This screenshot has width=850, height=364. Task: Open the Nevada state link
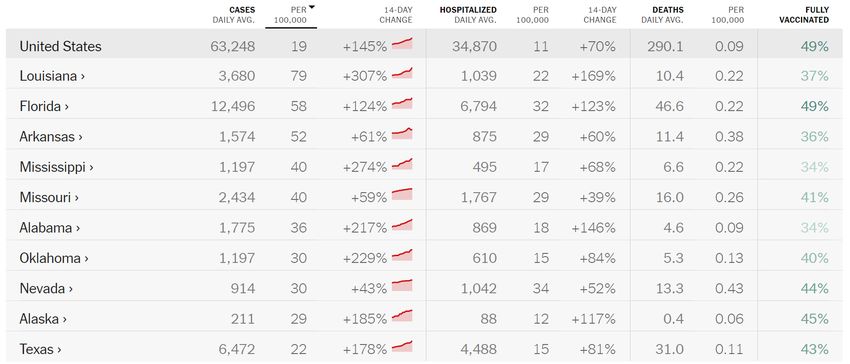tap(46, 289)
